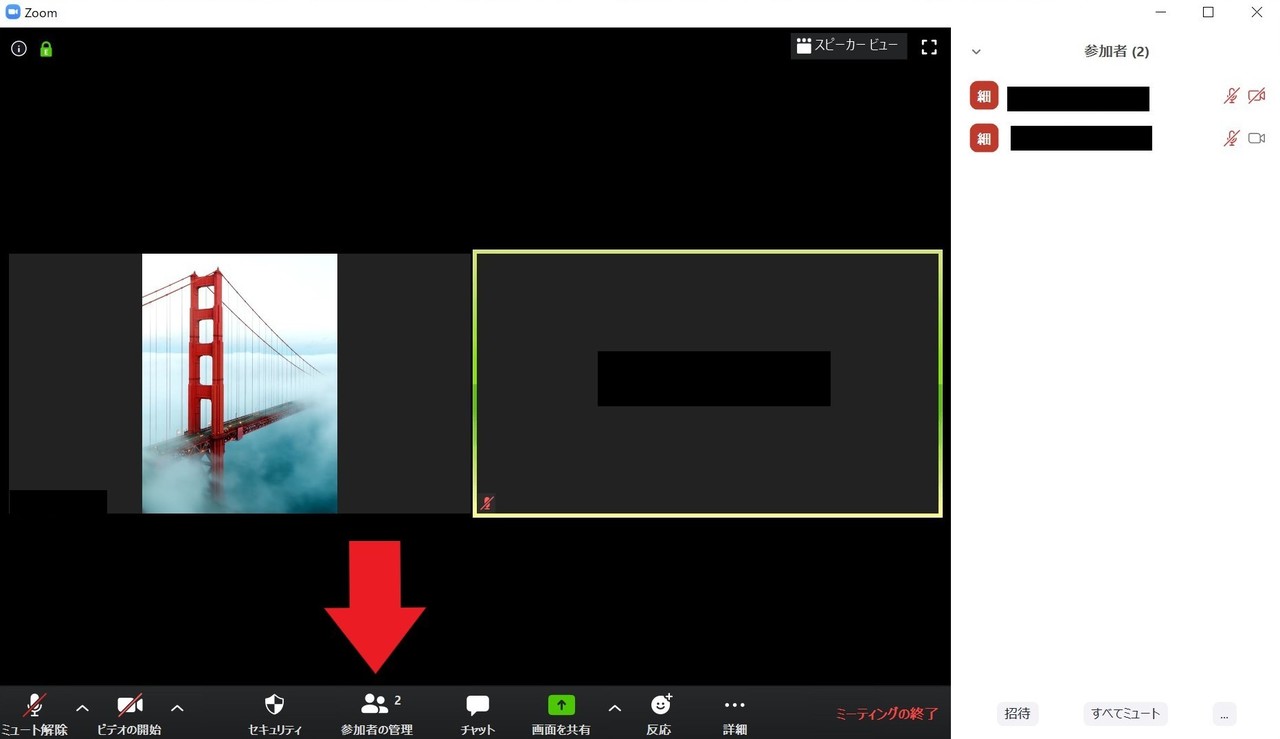Click muted mic icon in speaker tile
Image resolution: width=1280 pixels, height=739 pixels.
tap(486, 504)
